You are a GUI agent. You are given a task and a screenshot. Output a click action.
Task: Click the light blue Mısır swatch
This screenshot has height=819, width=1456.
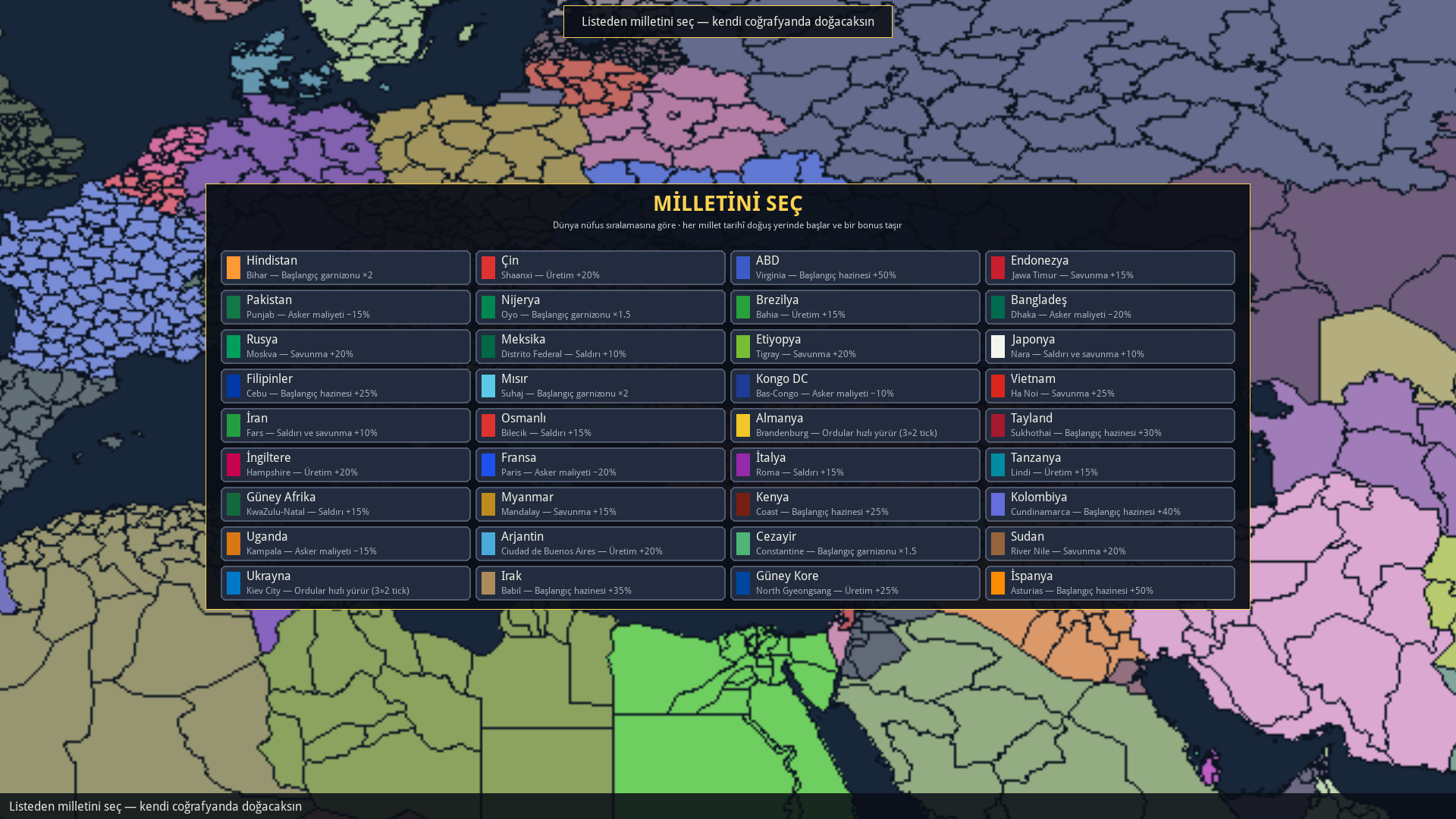[x=488, y=386]
